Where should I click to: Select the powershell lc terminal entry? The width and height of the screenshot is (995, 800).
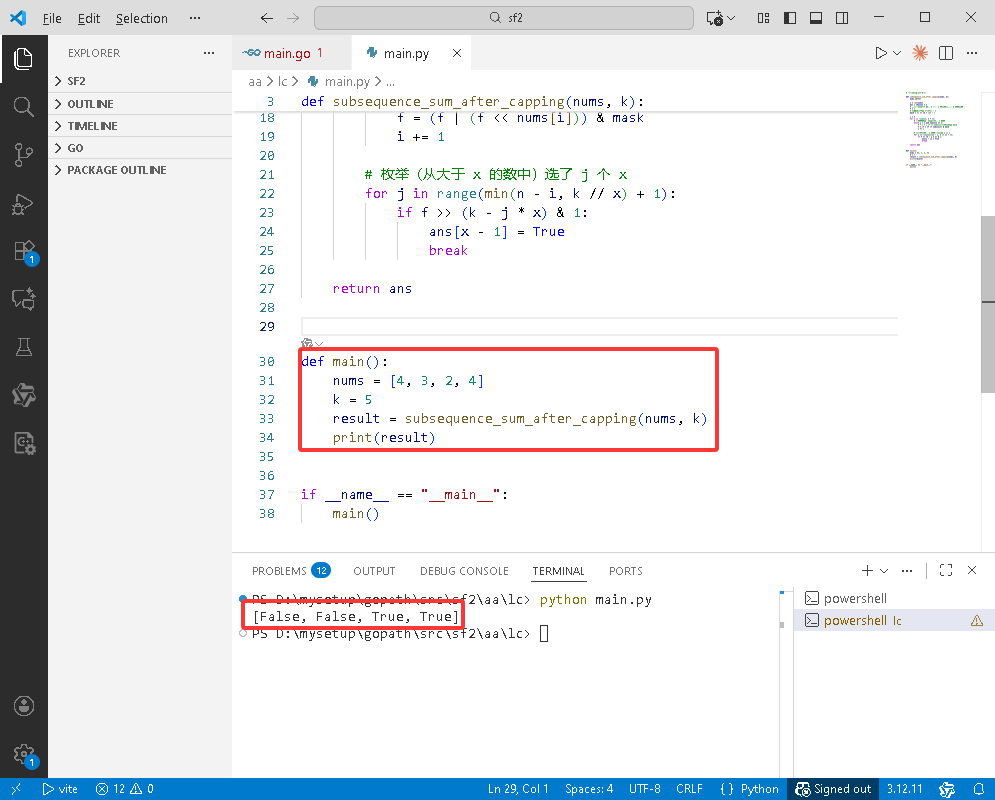pyautogui.click(x=893, y=620)
